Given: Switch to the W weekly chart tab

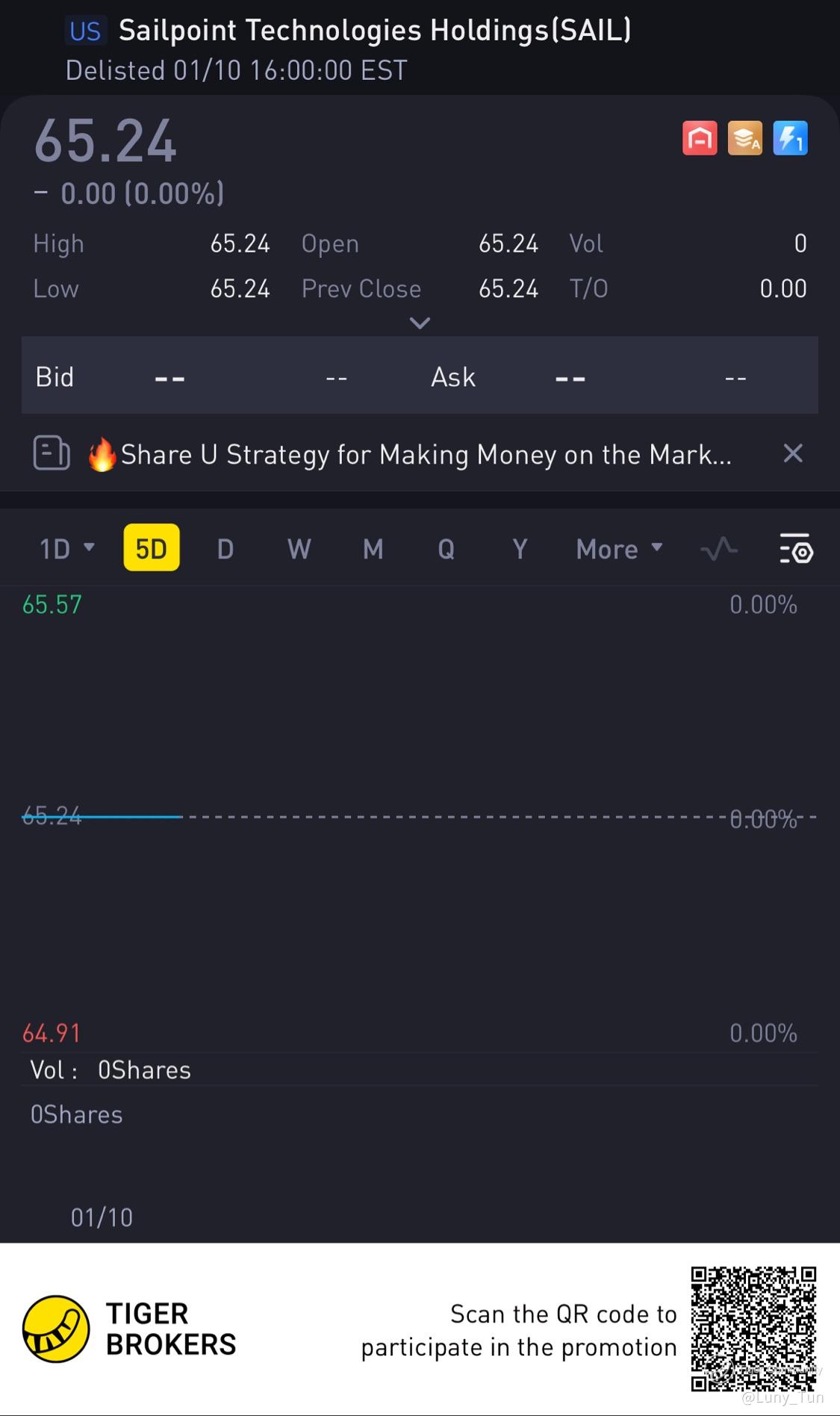Looking at the screenshot, I should click(299, 549).
